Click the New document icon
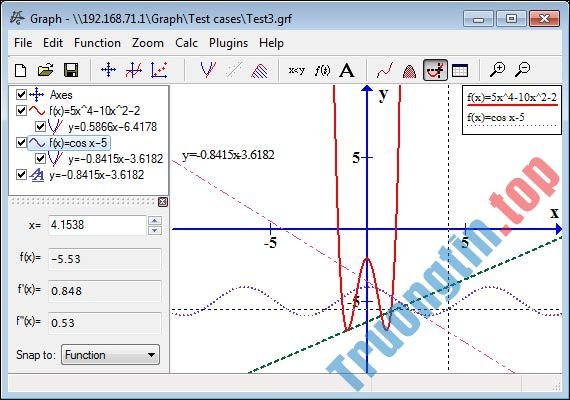This screenshot has width=570, height=400. tap(20, 70)
